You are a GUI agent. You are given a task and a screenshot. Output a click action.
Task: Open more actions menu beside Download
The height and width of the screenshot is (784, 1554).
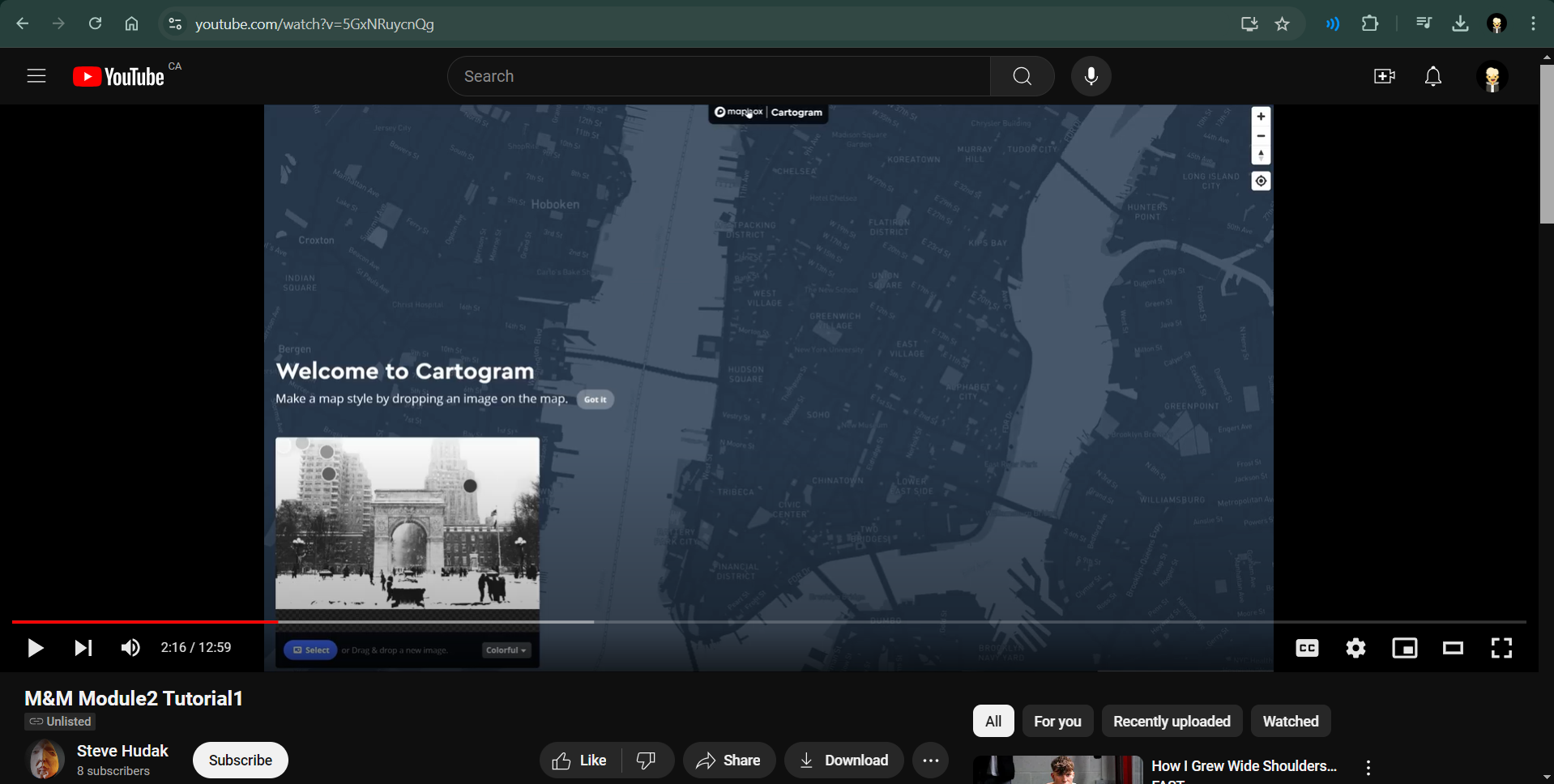[x=931, y=761]
